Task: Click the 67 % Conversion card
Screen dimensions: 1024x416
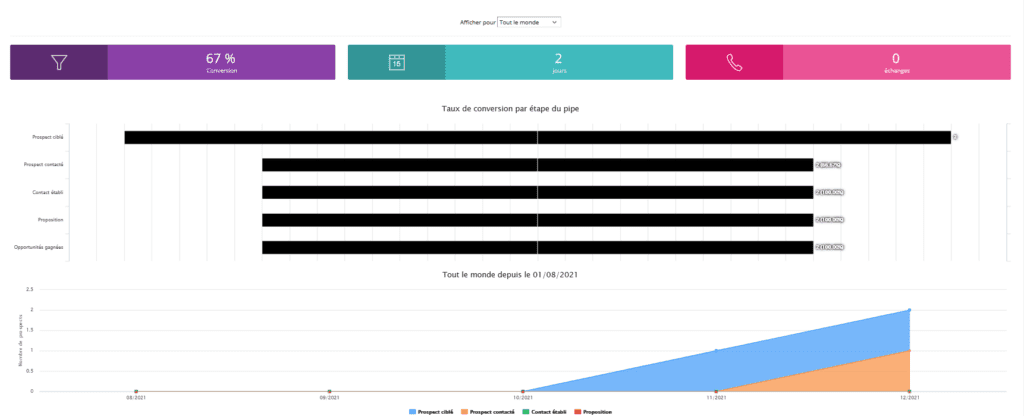Action: click(220, 62)
